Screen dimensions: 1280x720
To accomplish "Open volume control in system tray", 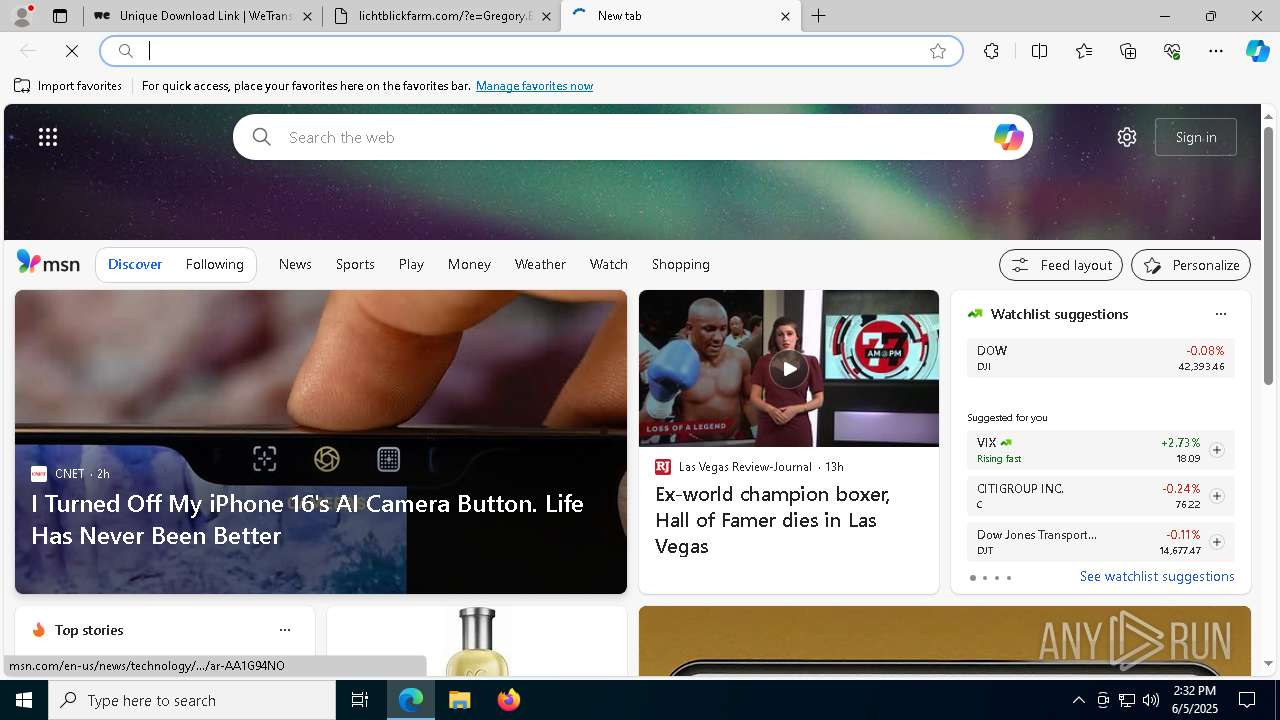I will (x=1150, y=700).
